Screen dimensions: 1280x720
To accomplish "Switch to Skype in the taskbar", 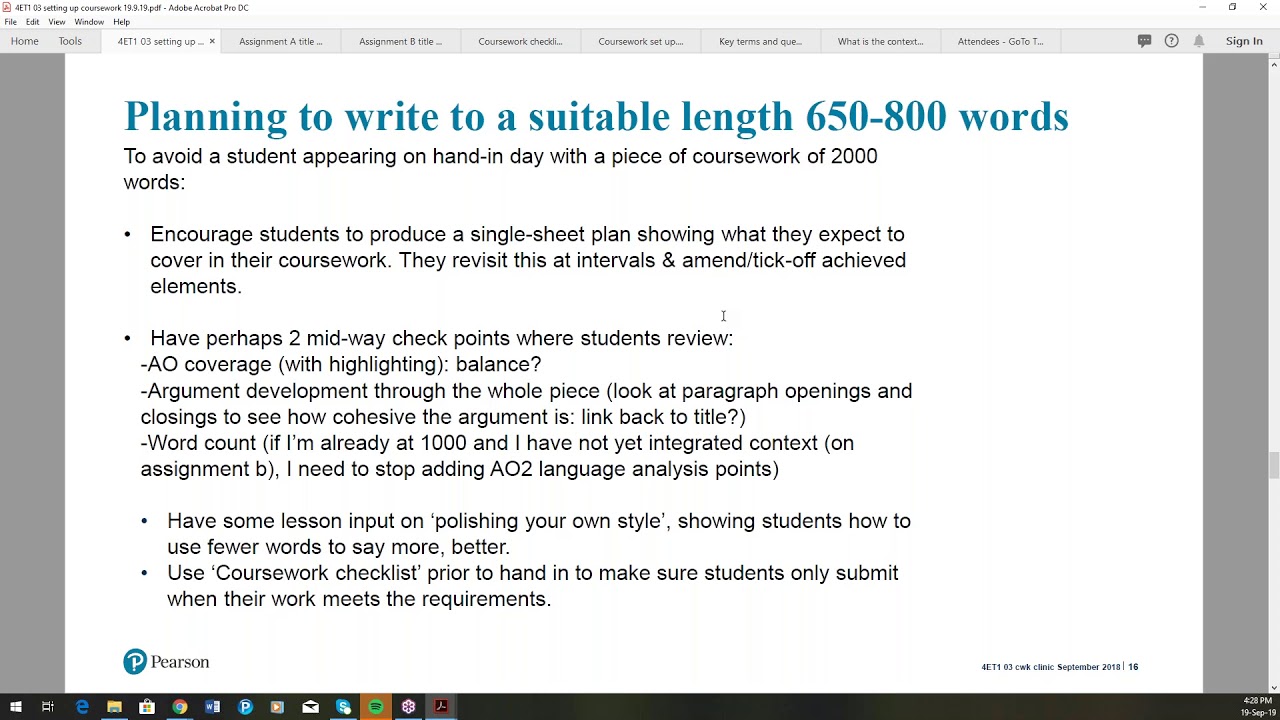I will [343, 707].
